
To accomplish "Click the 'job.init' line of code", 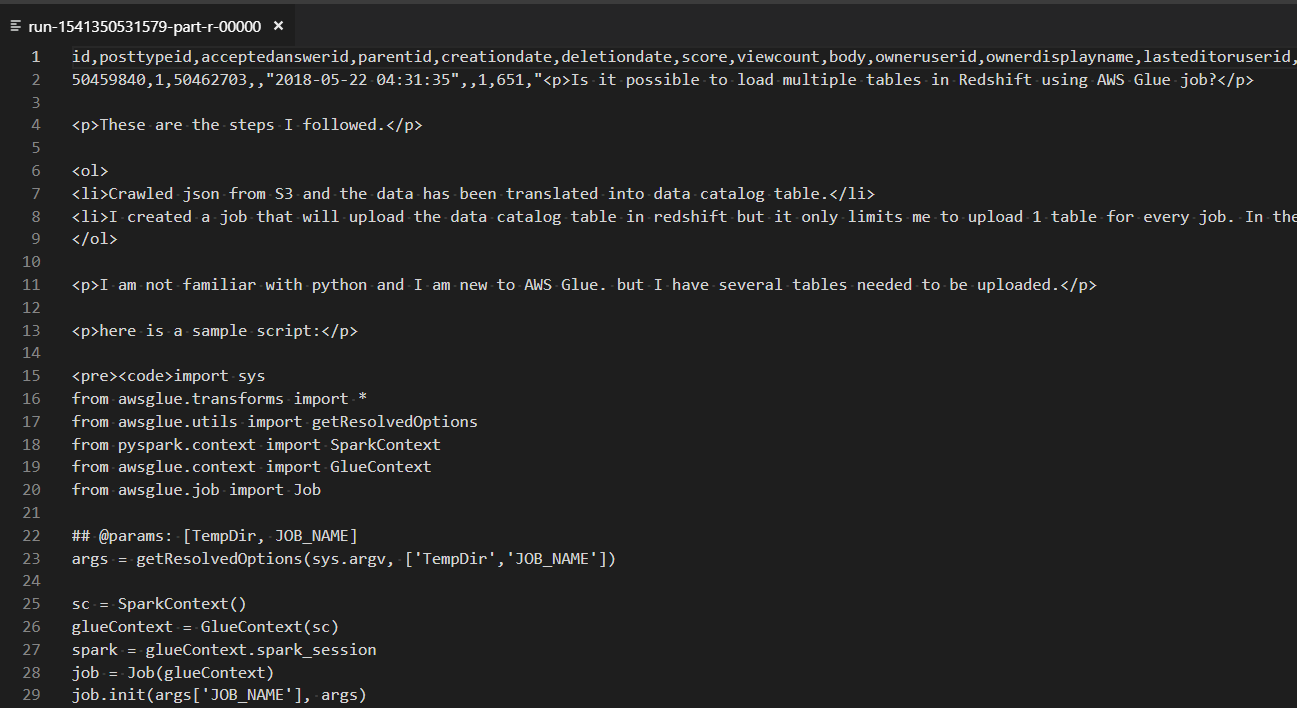I will click(x=219, y=695).
